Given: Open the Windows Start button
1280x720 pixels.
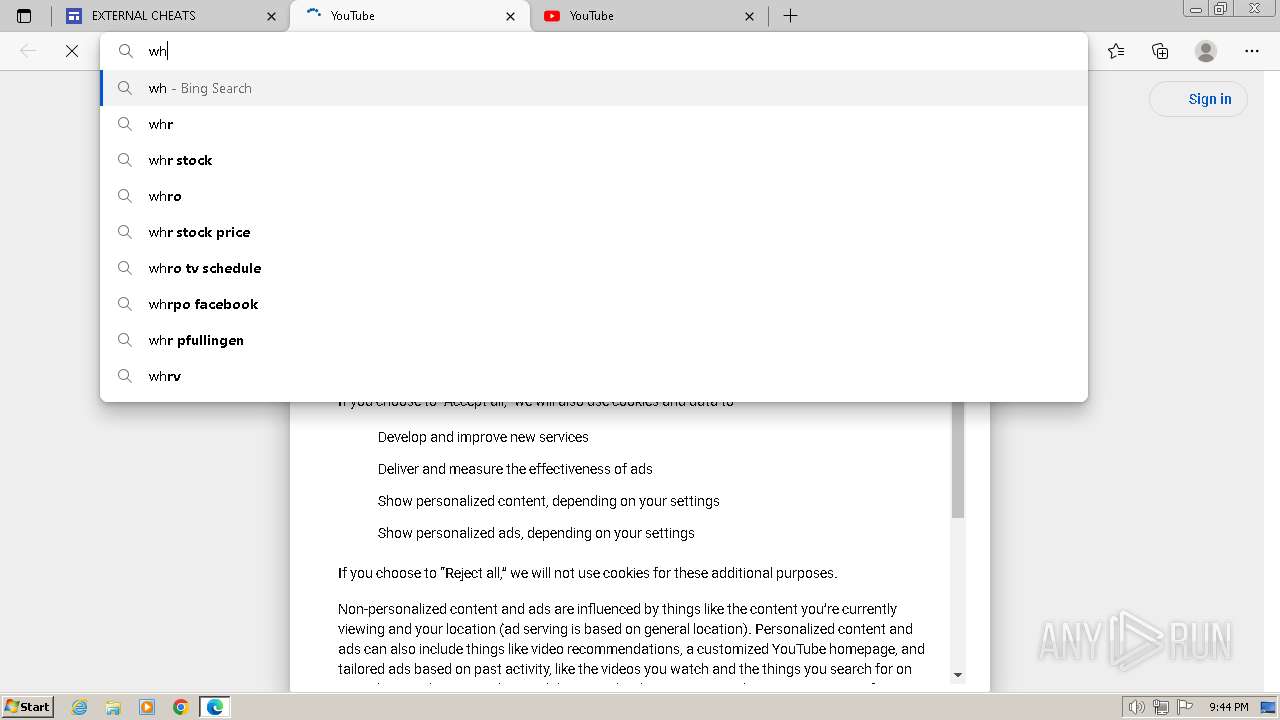Looking at the screenshot, I should pyautogui.click(x=27, y=707).
